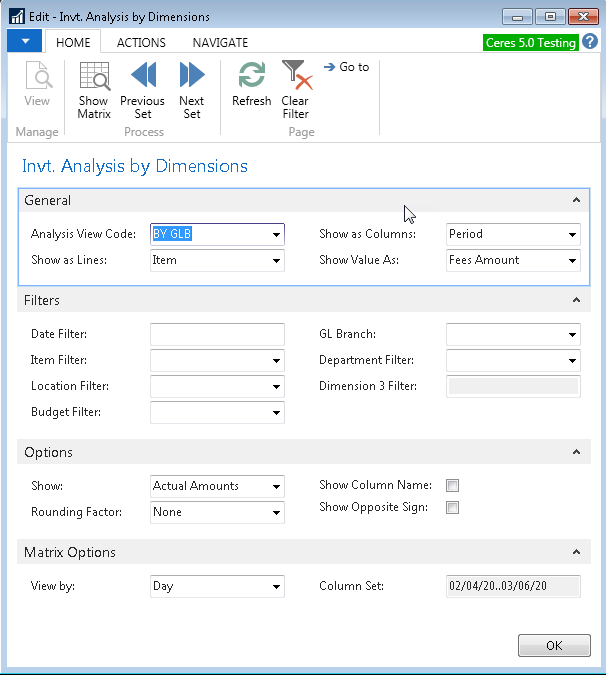Open the Rounding Factor dropdown
Screen dimensions: 606x675
coord(276,513)
